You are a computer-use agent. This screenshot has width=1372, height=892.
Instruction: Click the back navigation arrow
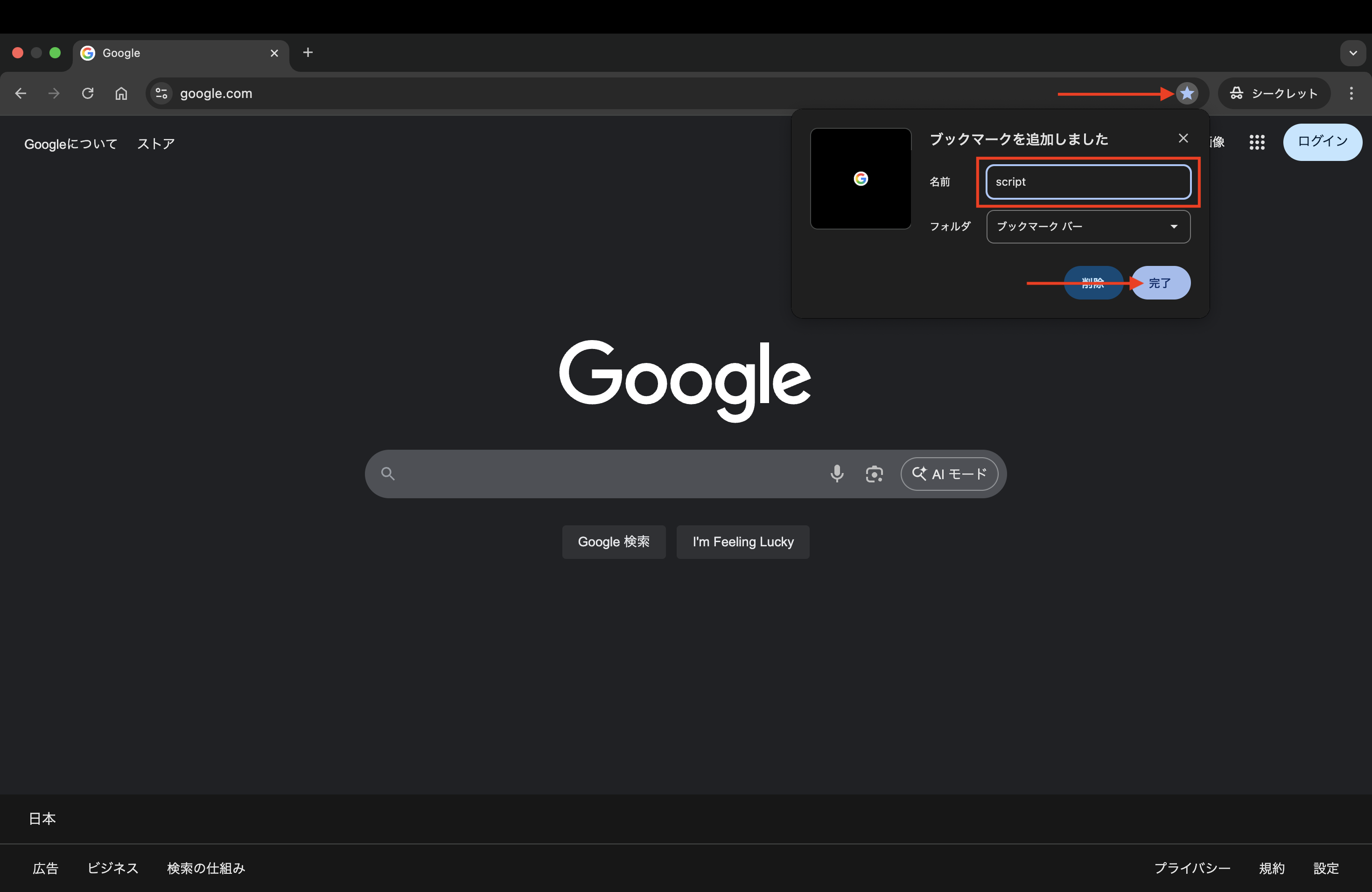click(21, 93)
